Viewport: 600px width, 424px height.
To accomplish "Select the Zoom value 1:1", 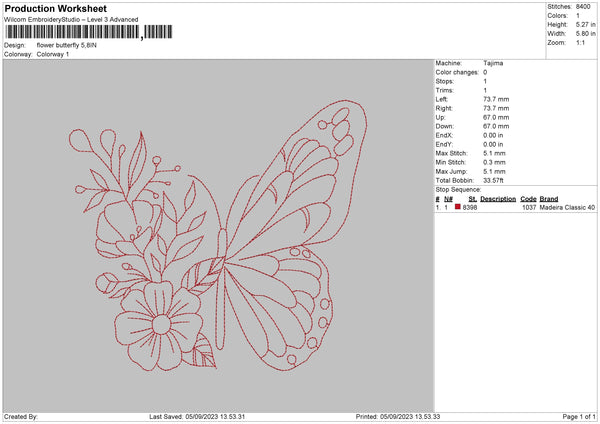I will (580, 43).
